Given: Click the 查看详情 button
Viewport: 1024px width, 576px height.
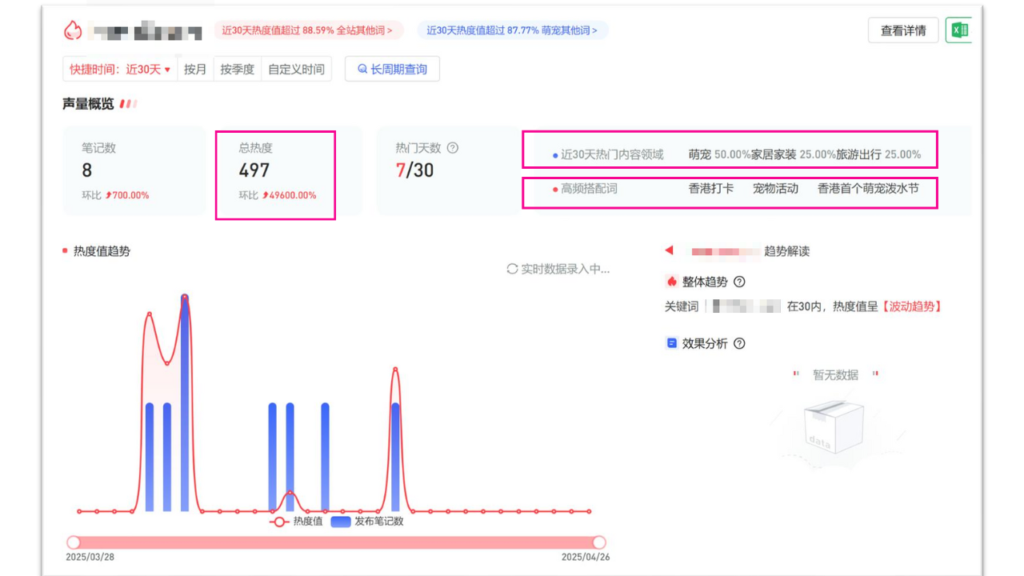Looking at the screenshot, I should click(902, 30).
